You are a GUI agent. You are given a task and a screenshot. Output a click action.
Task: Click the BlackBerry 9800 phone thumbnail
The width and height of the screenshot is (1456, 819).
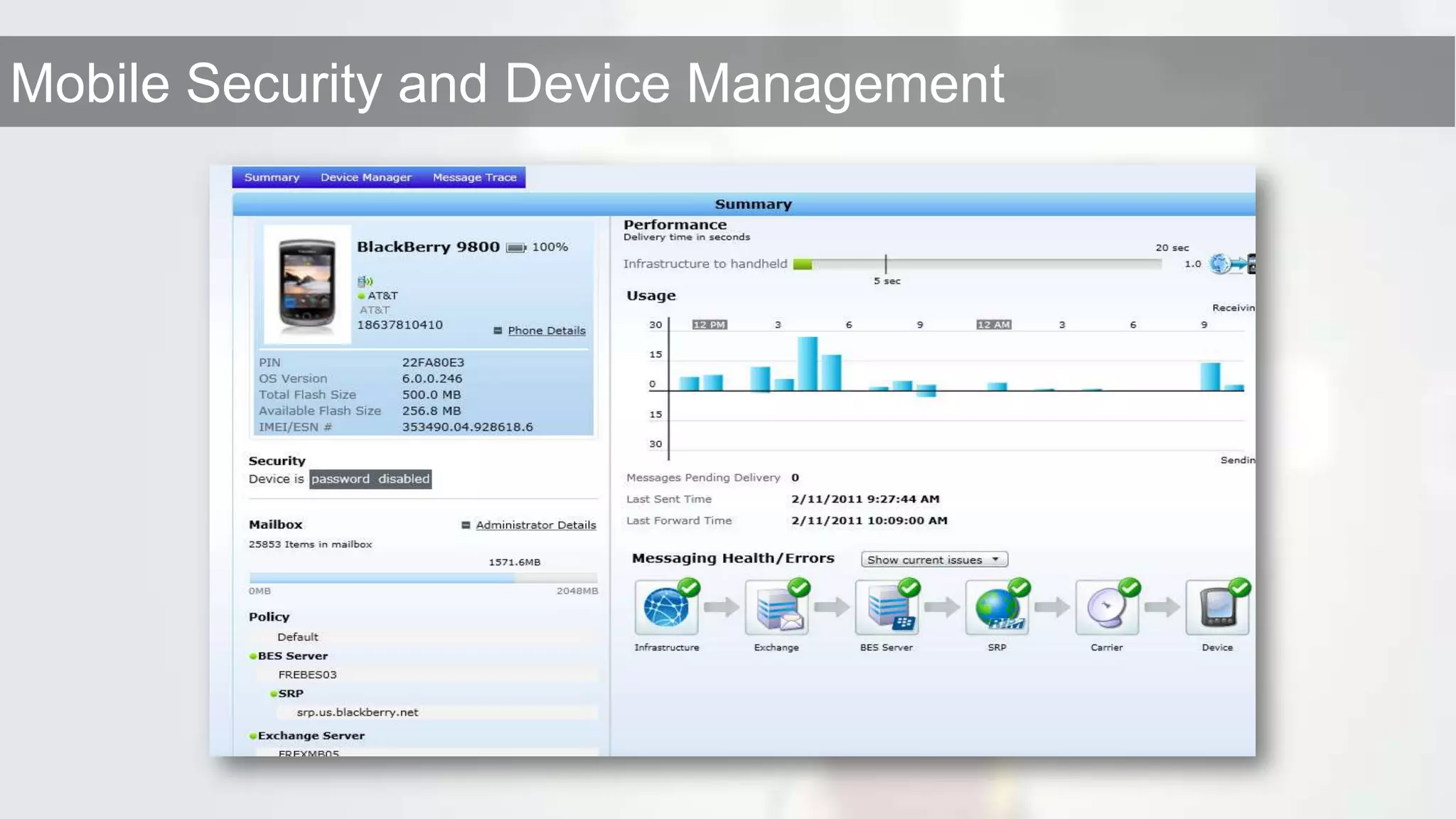coord(307,284)
